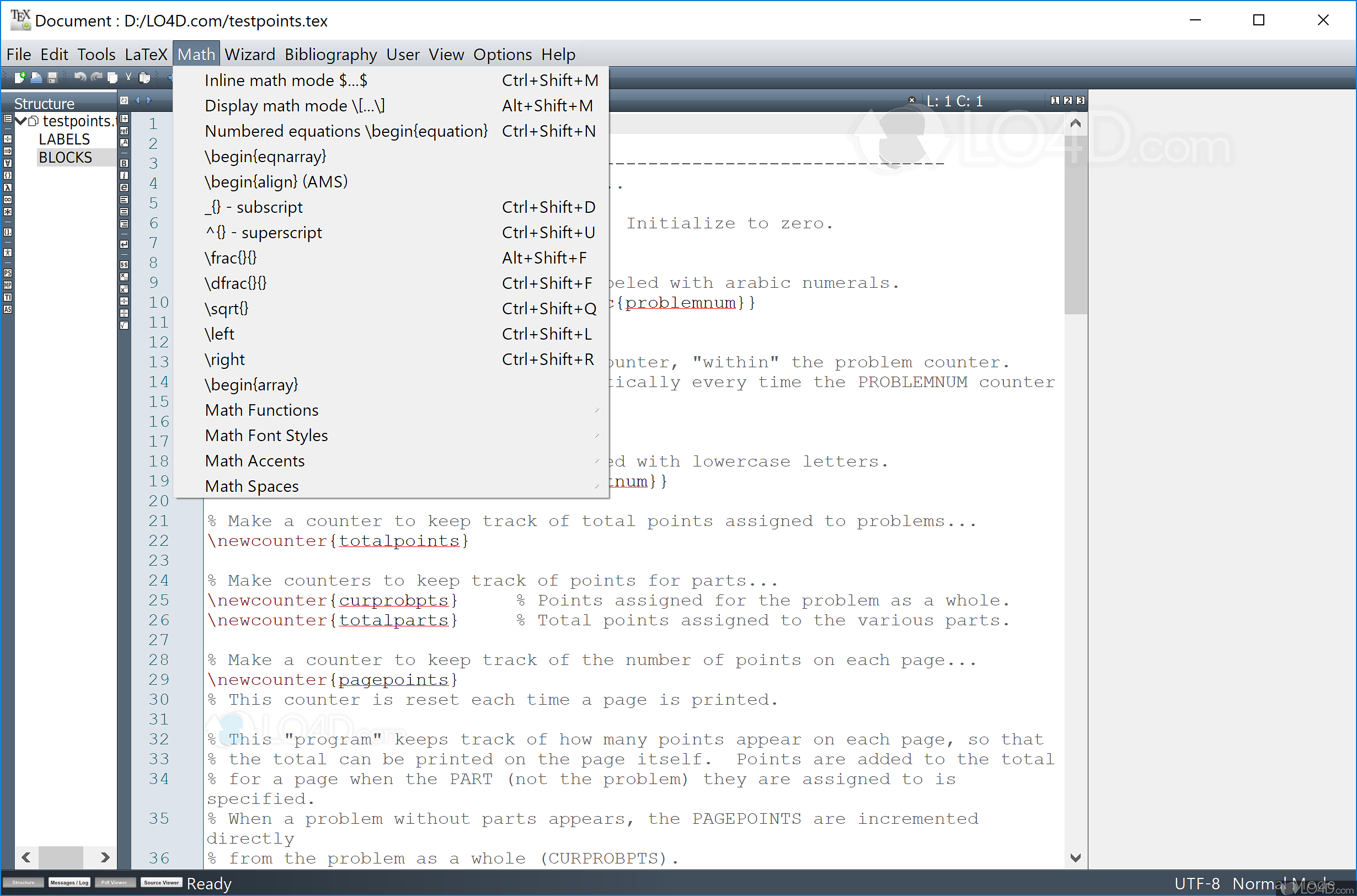Collapse the testpoints.tex tree node
This screenshot has width=1357, height=896.
21,121
